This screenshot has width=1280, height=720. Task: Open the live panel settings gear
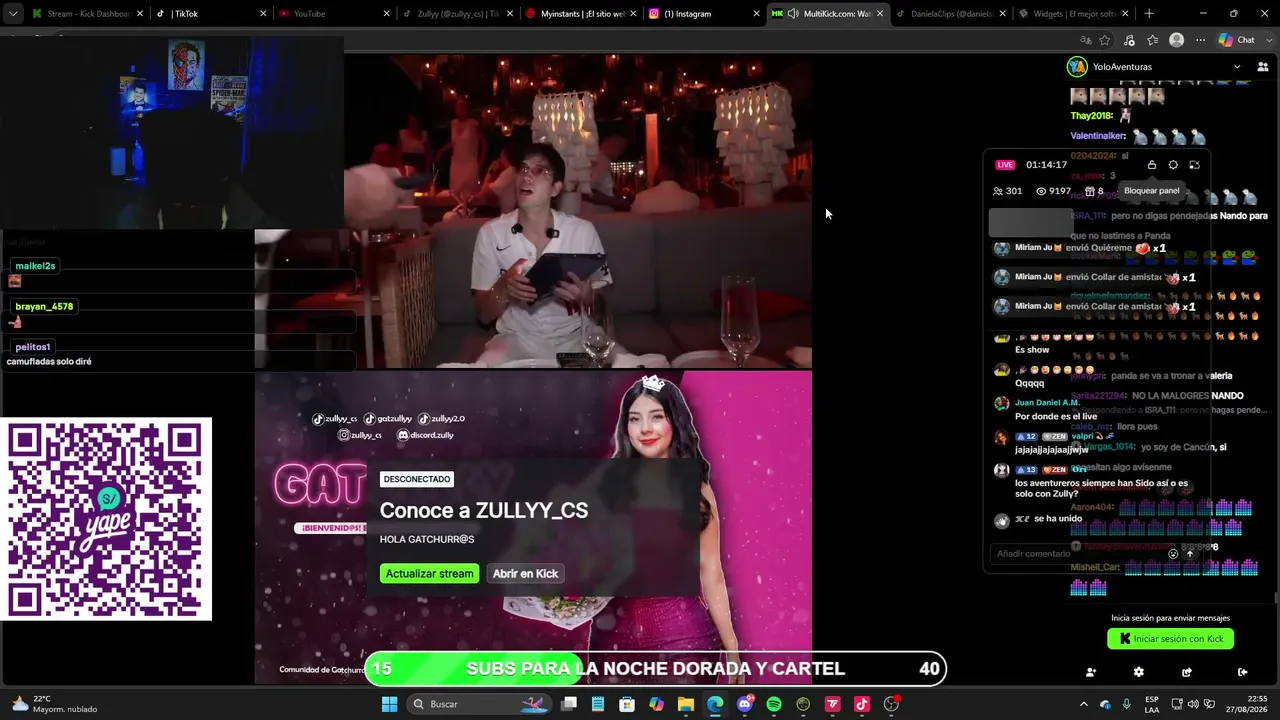[x=1173, y=165]
